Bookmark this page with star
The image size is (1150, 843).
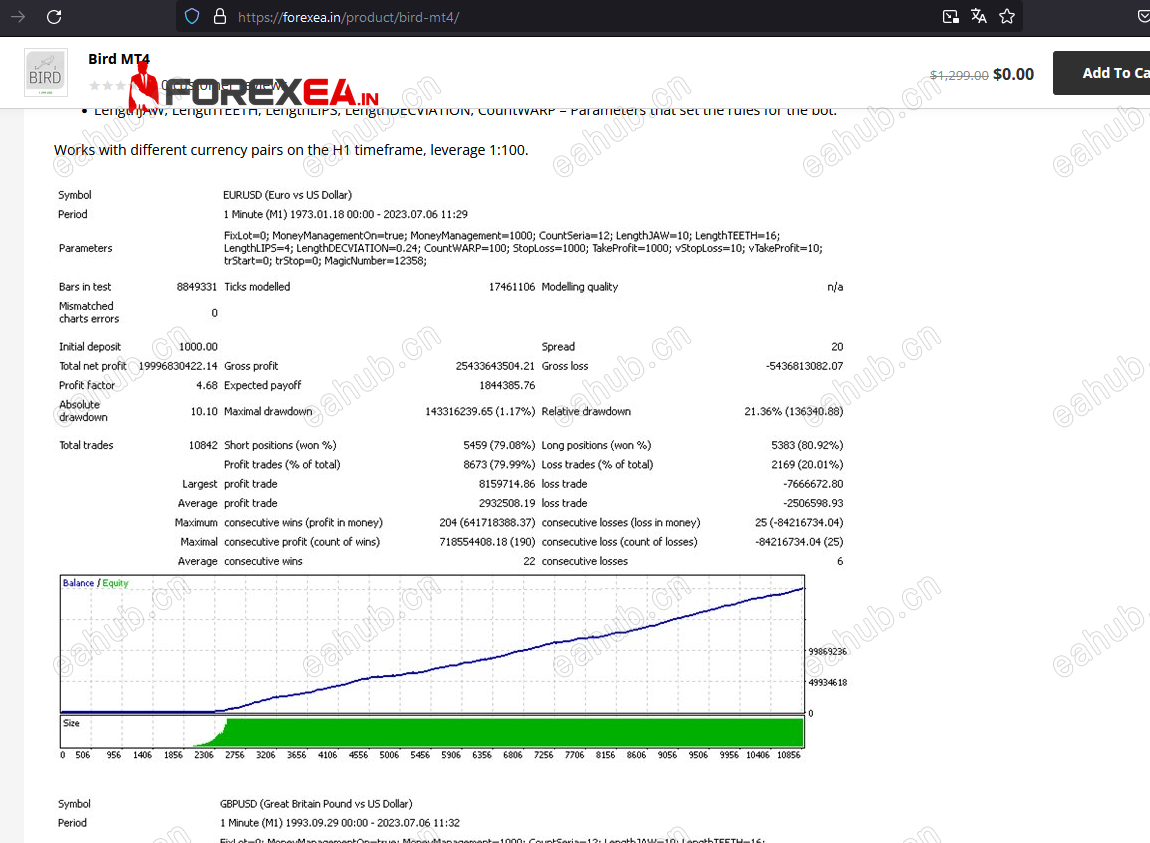point(1007,16)
